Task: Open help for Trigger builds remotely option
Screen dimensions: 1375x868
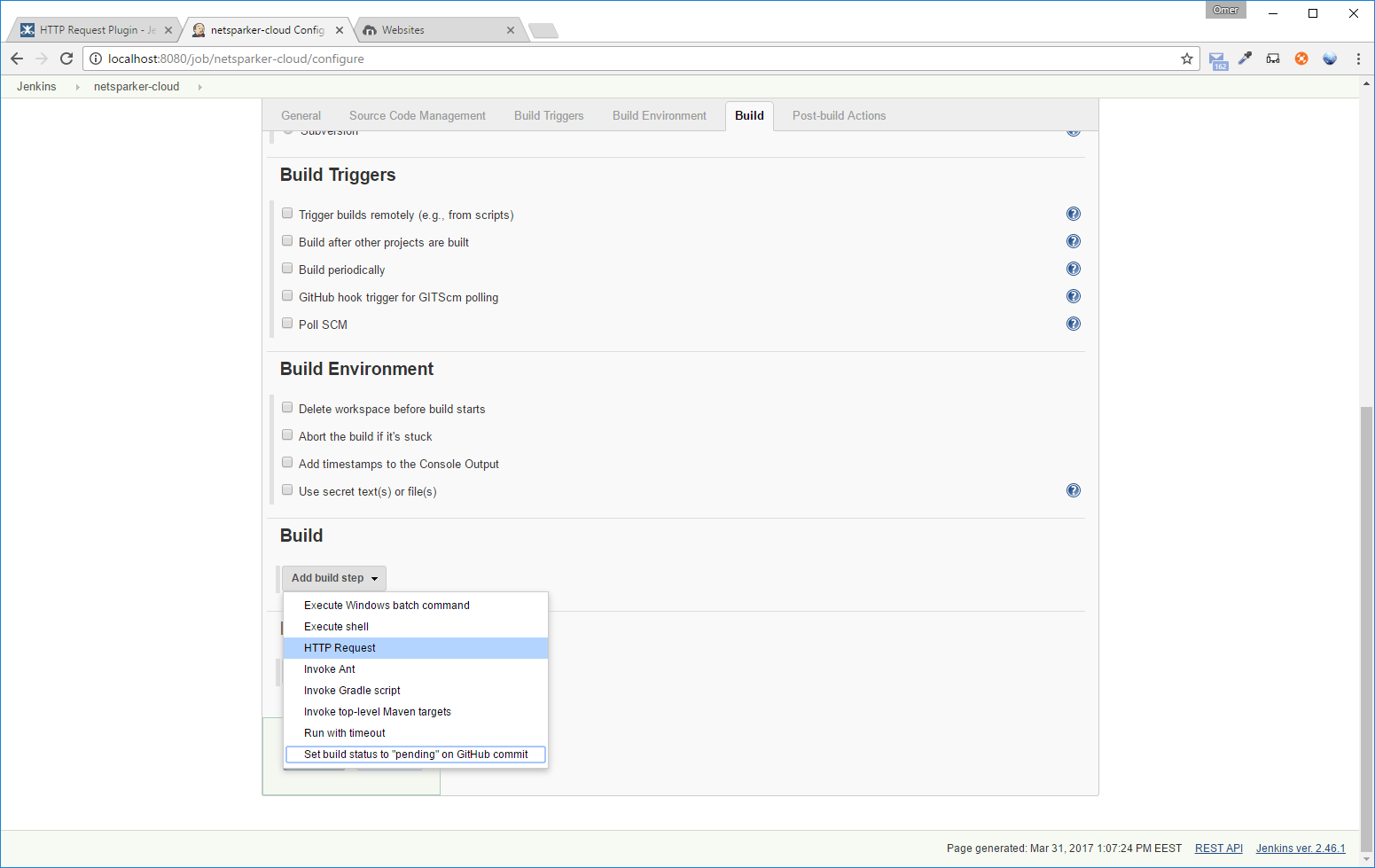Action: point(1073,214)
